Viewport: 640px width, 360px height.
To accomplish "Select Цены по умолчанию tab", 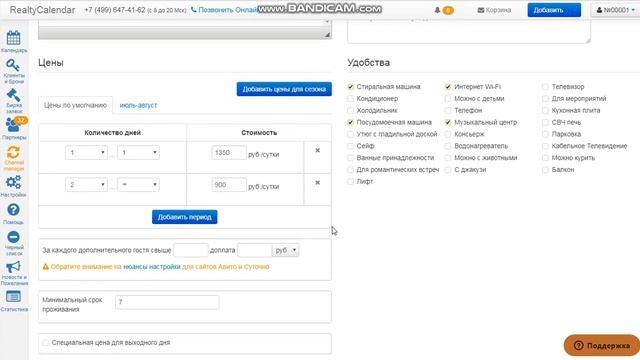I will click(76, 105).
